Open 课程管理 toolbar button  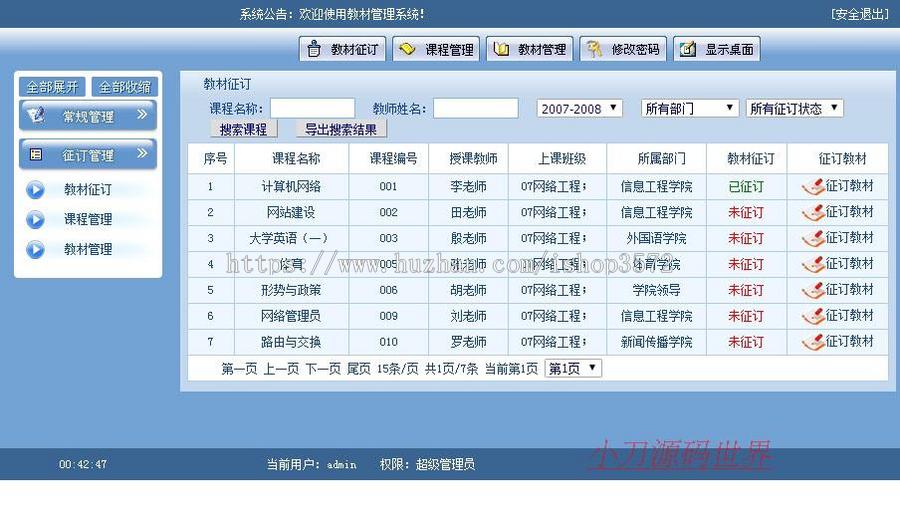click(436, 49)
